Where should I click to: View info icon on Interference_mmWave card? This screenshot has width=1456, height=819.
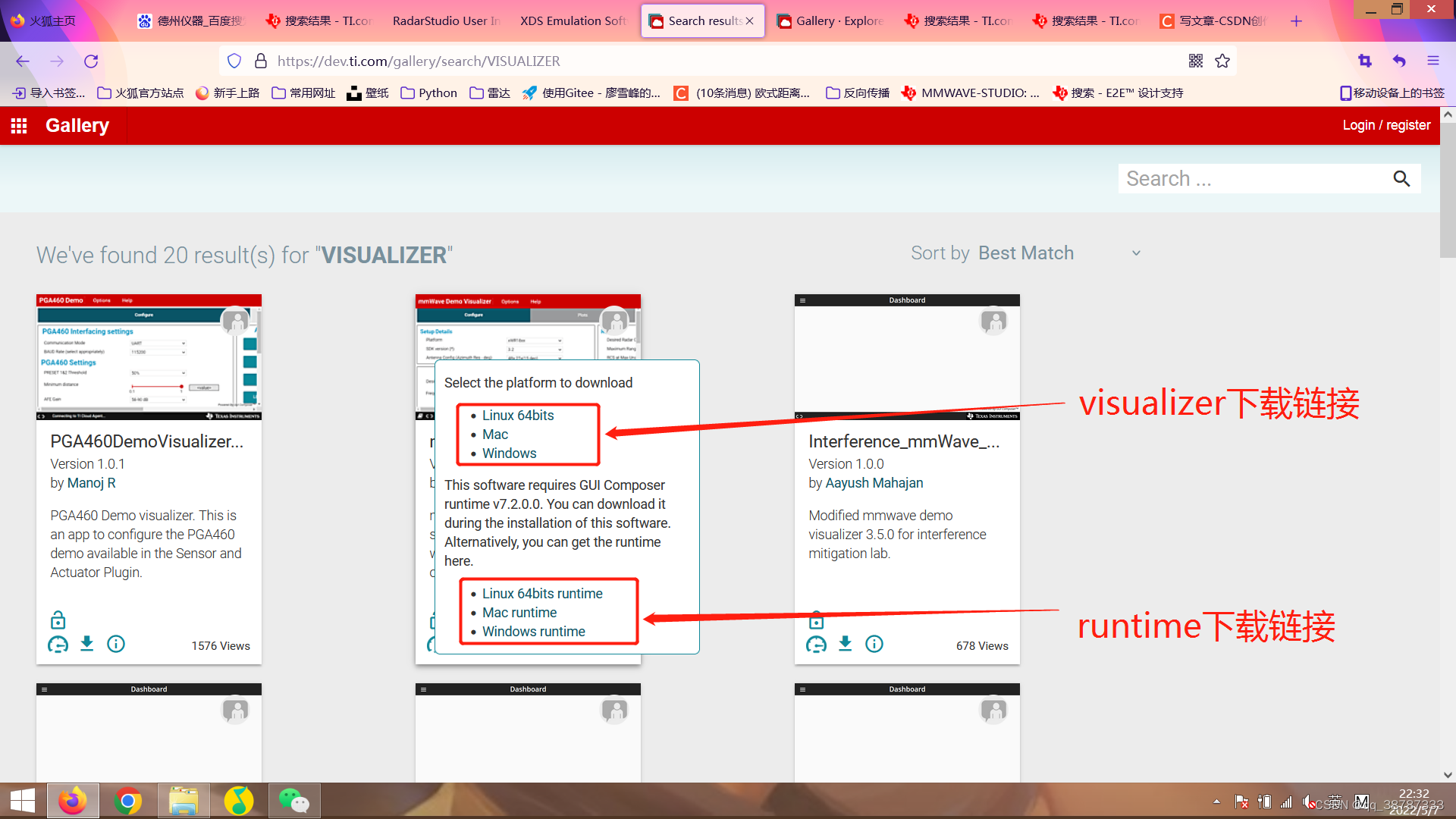tap(874, 644)
